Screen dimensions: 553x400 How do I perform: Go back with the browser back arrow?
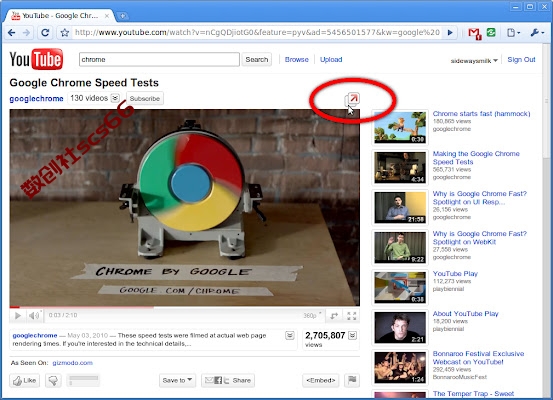pyautogui.click(x=12, y=33)
